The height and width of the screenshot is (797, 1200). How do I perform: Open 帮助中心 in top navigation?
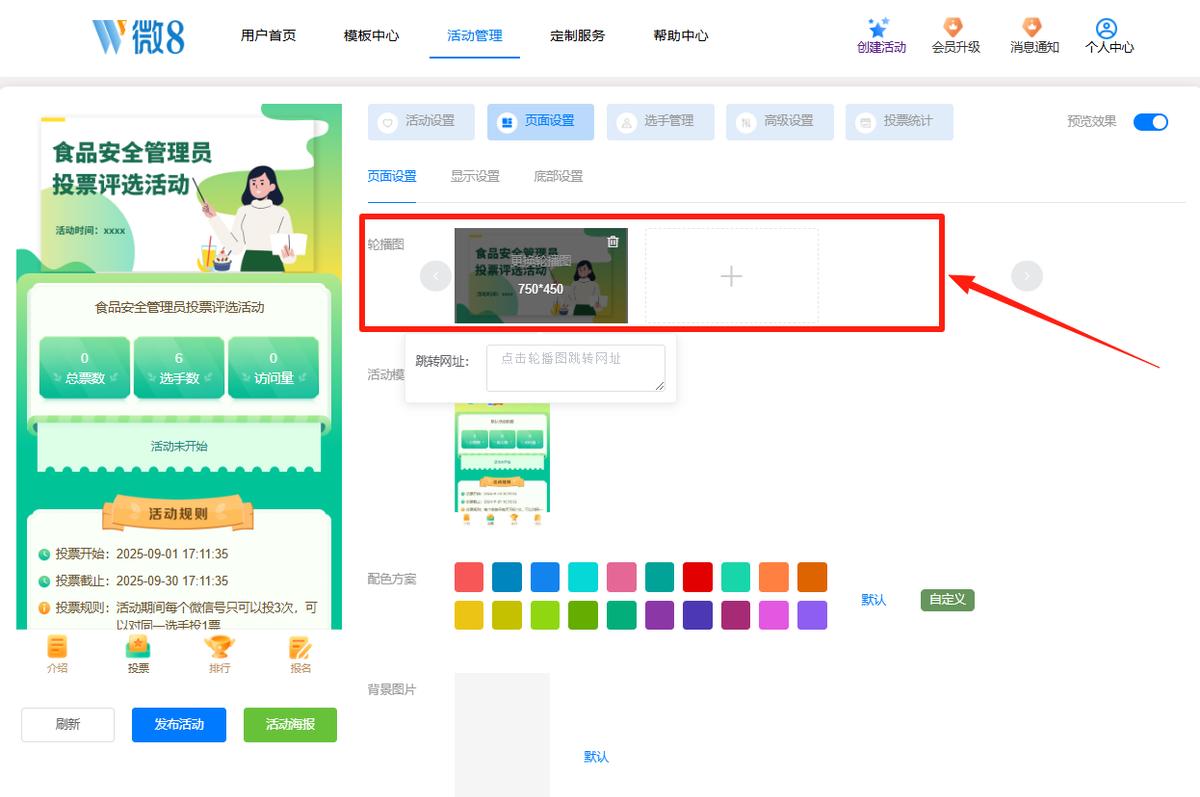tap(681, 36)
